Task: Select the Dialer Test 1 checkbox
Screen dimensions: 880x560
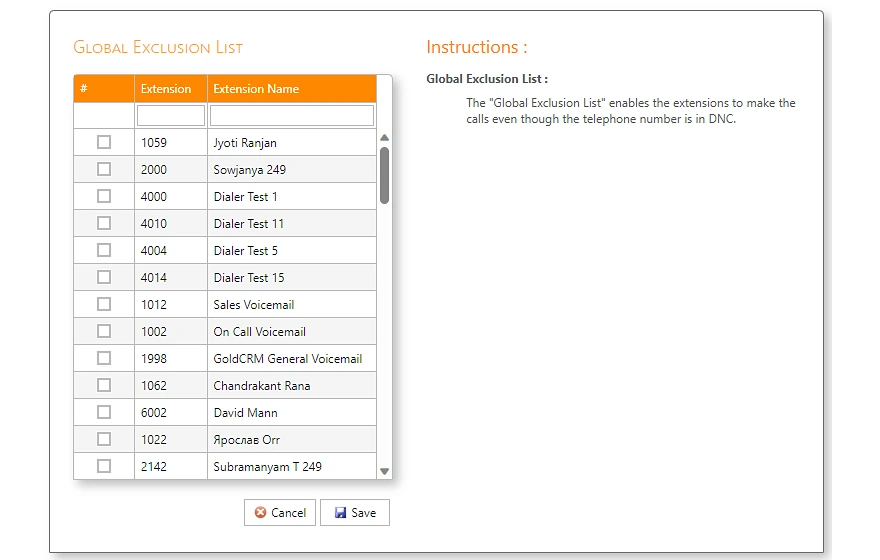Action: (x=104, y=196)
